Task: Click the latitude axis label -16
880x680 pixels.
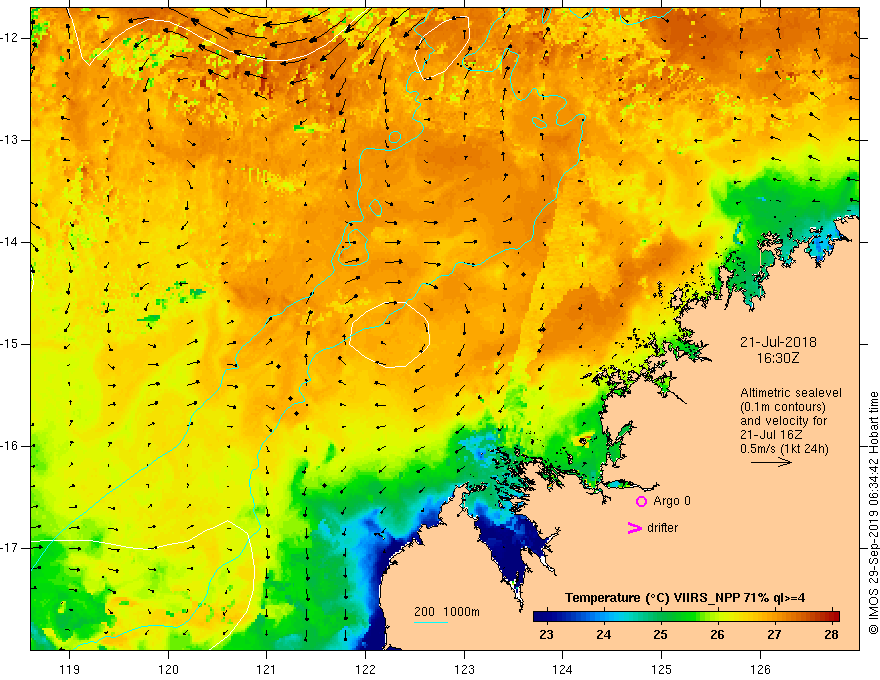Action: (x=11, y=446)
